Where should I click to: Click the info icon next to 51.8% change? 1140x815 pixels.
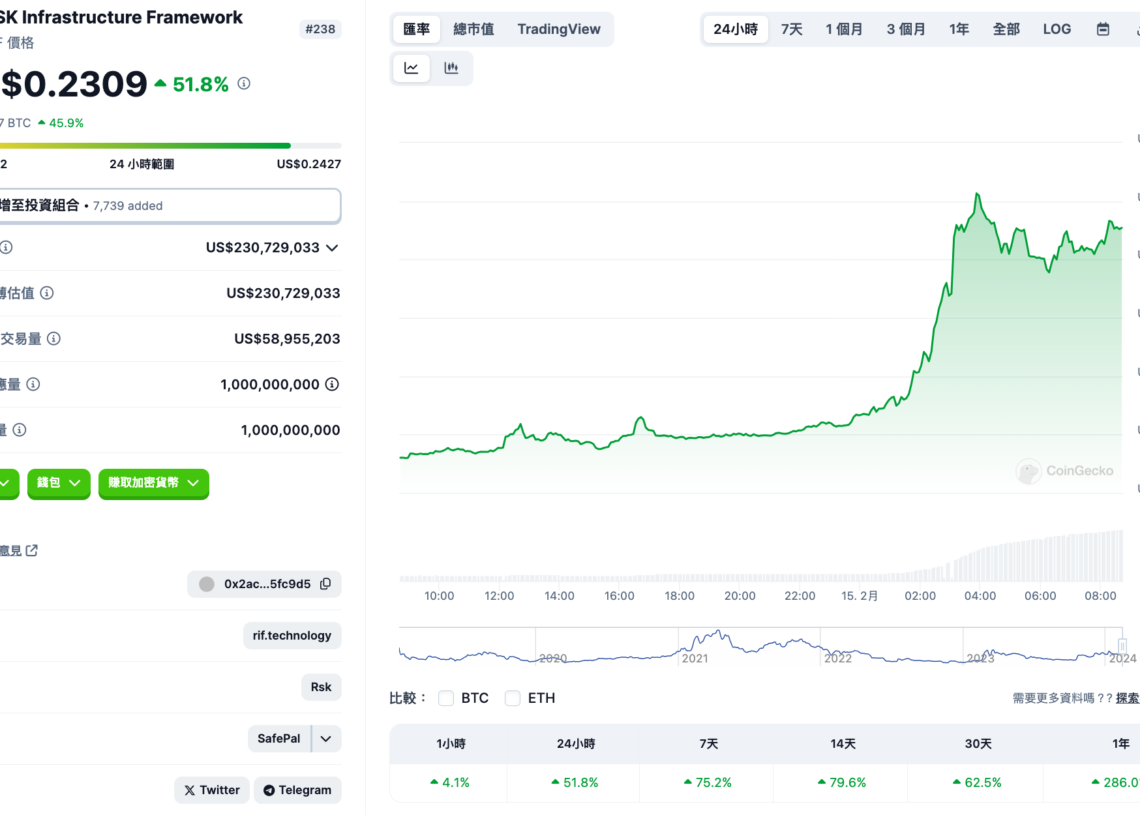tap(243, 84)
